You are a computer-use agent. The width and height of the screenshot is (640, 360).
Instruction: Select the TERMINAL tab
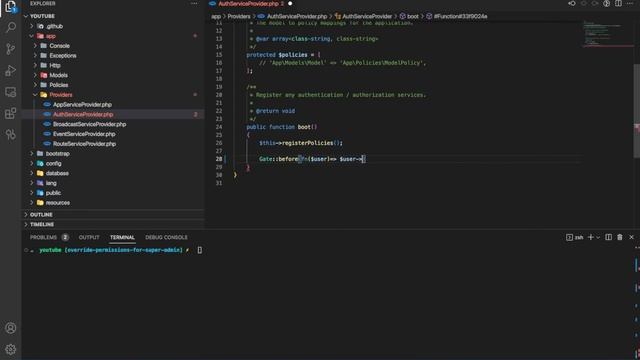[122, 237]
